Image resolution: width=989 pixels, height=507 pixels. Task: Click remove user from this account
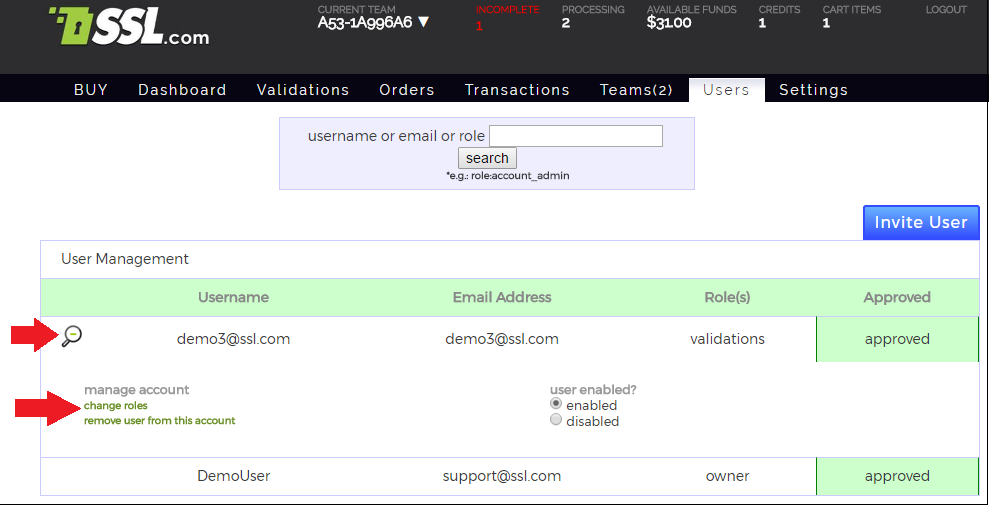(x=160, y=421)
